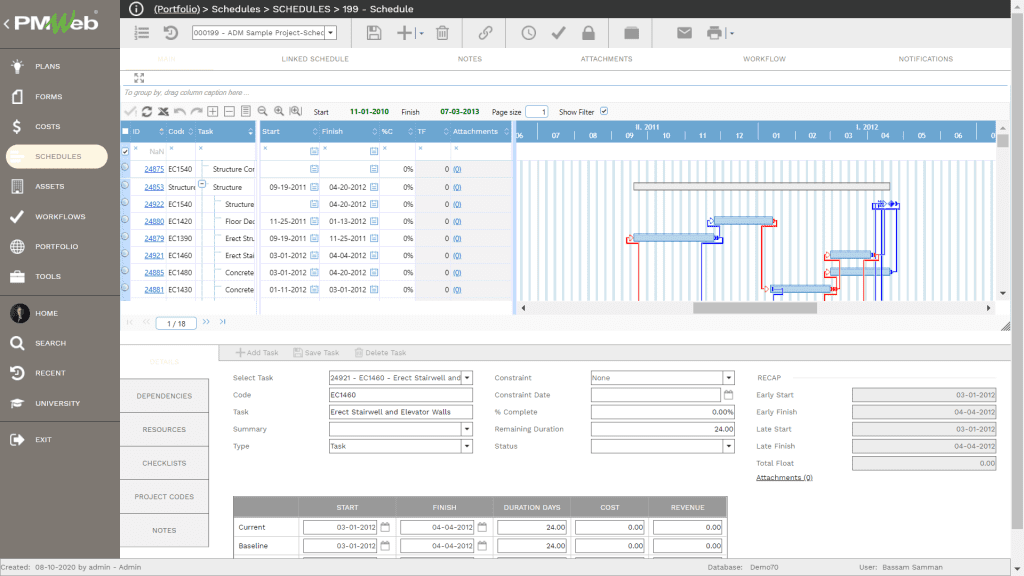Collapse all tasks with the minus box icon
This screenshot has width=1024, height=576.
[229, 112]
